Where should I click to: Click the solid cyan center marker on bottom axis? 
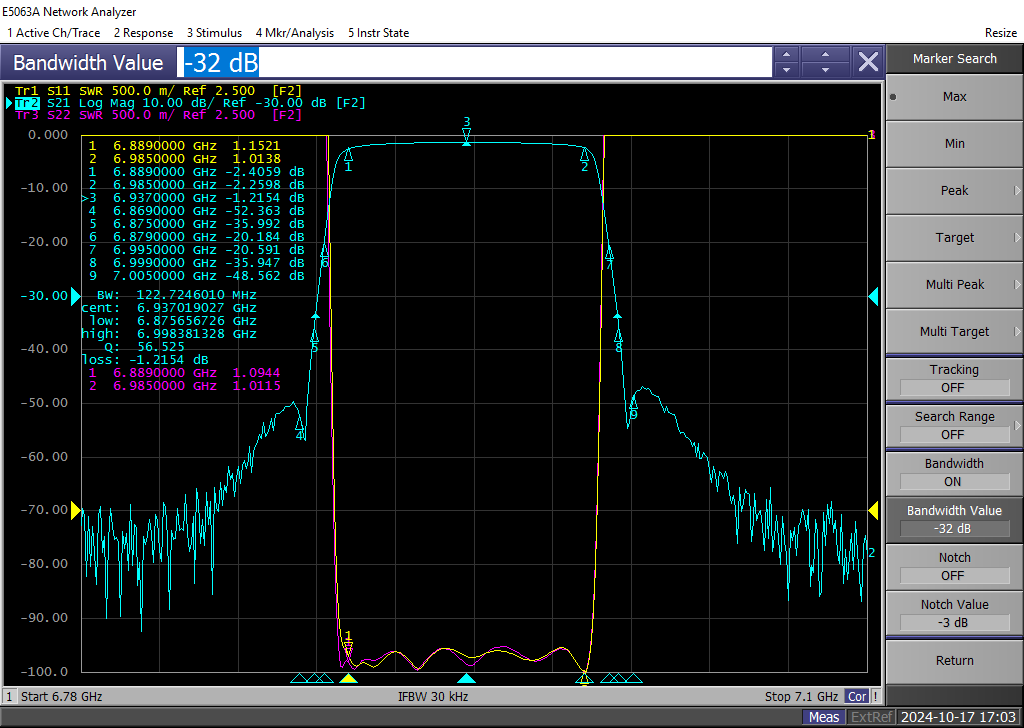pyautogui.click(x=466, y=679)
